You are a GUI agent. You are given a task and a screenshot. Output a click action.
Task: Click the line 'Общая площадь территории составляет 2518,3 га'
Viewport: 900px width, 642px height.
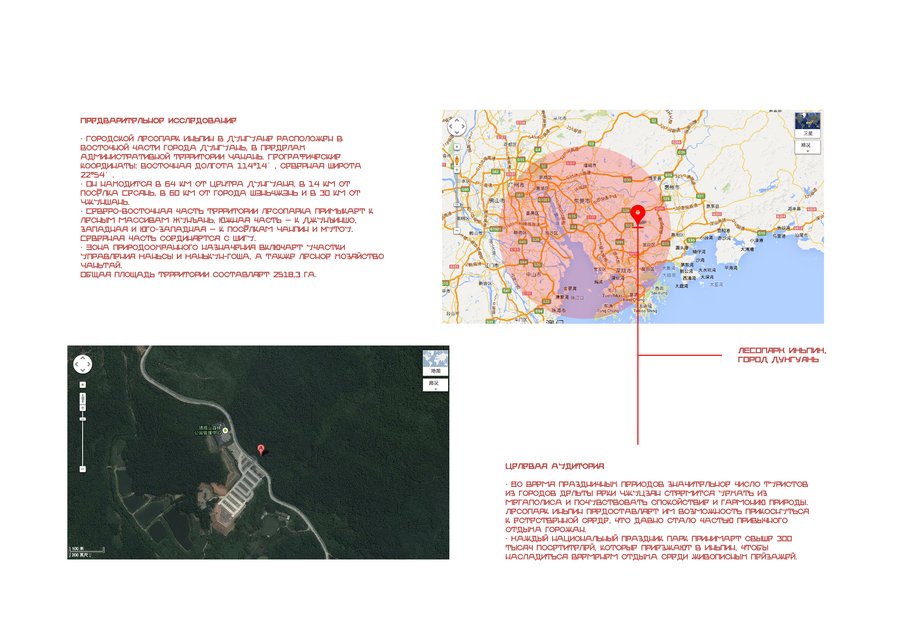(x=198, y=275)
